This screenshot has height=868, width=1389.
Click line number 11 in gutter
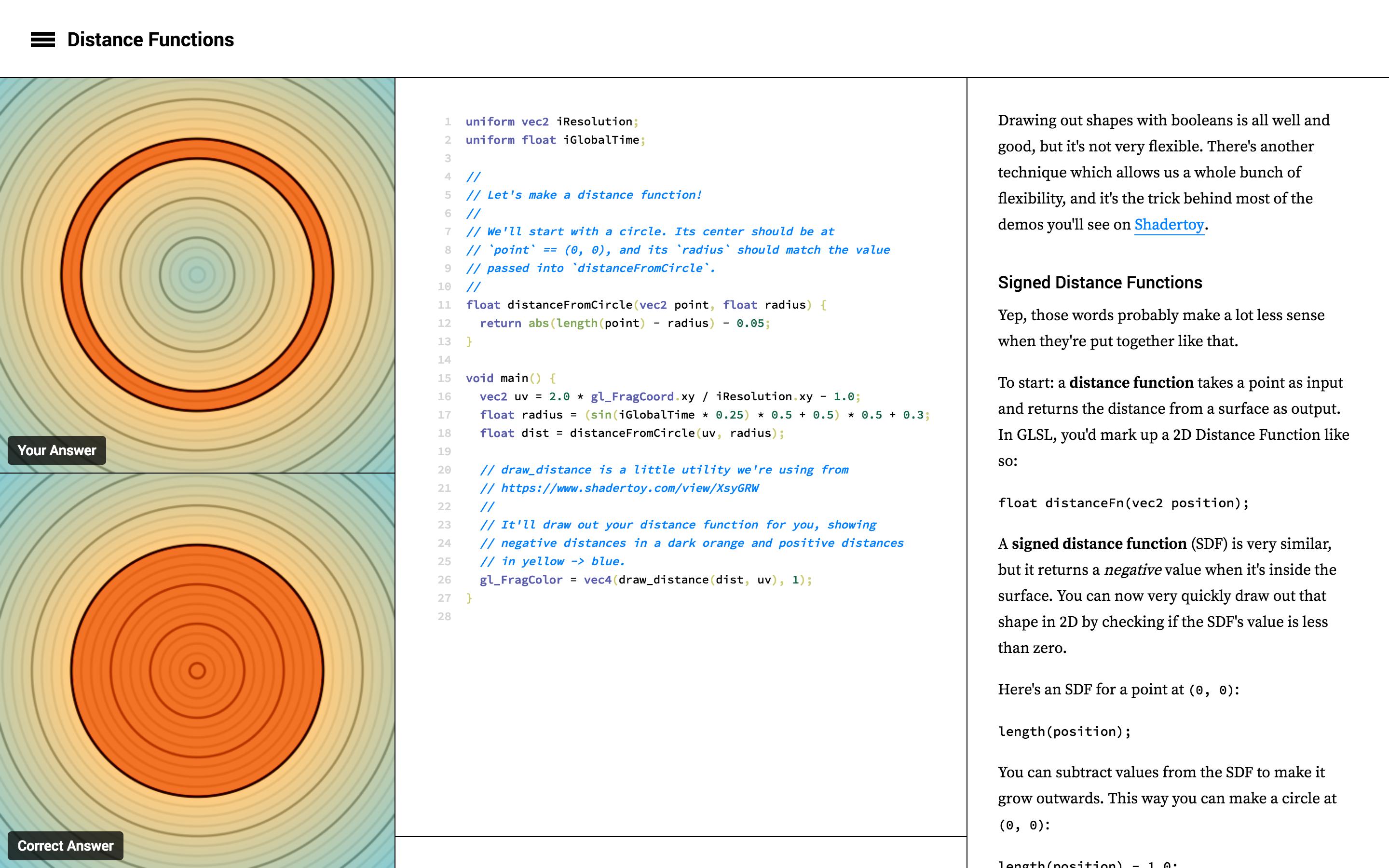tap(444, 305)
